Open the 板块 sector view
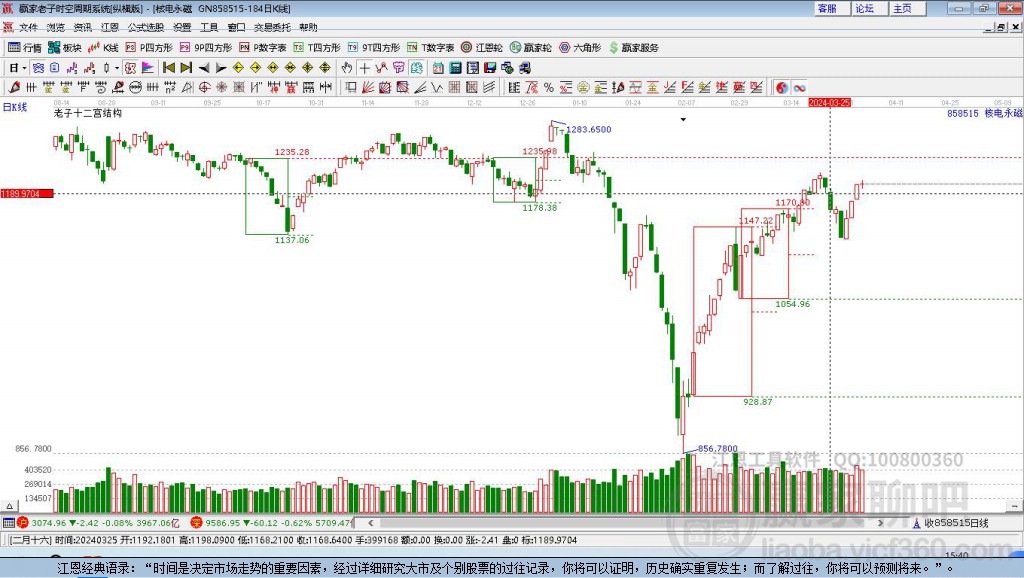 tap(65, 48)
